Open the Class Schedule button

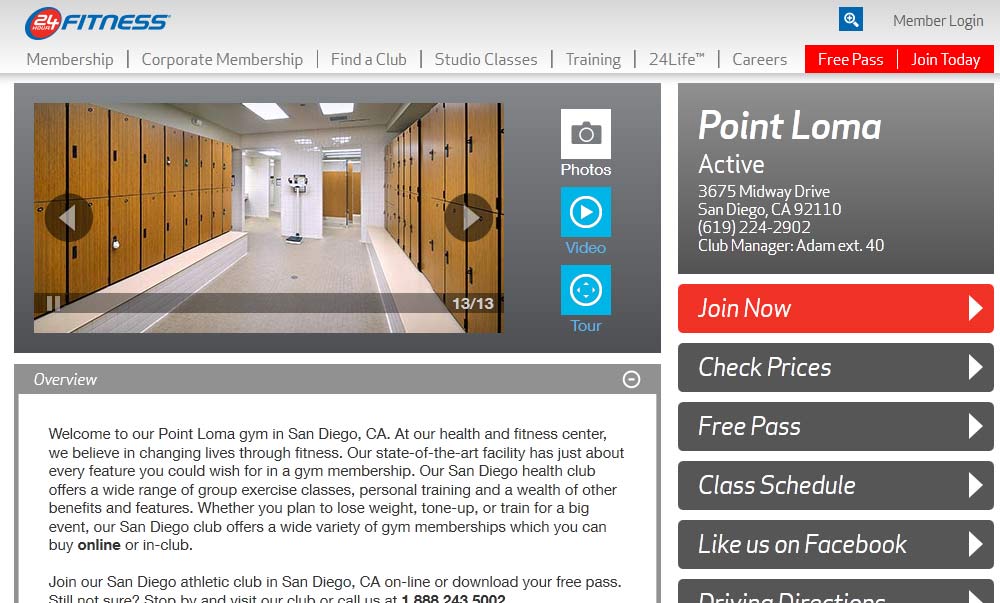click(835, 485)
